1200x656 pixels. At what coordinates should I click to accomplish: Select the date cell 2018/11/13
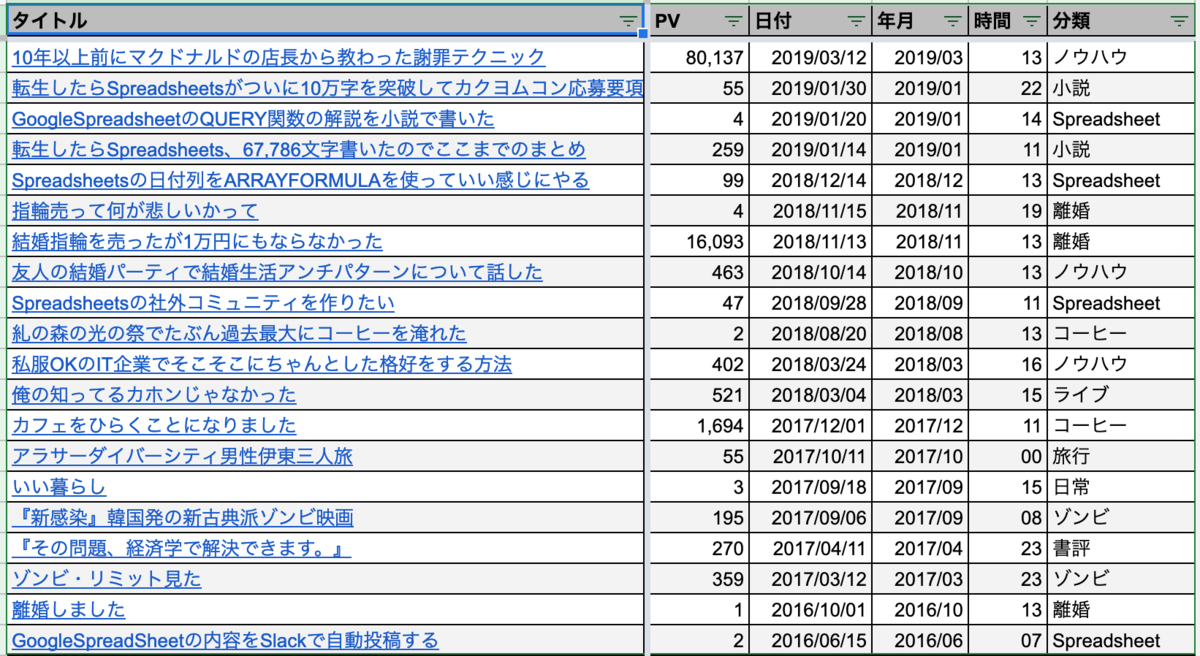click(x=810, y=242)
